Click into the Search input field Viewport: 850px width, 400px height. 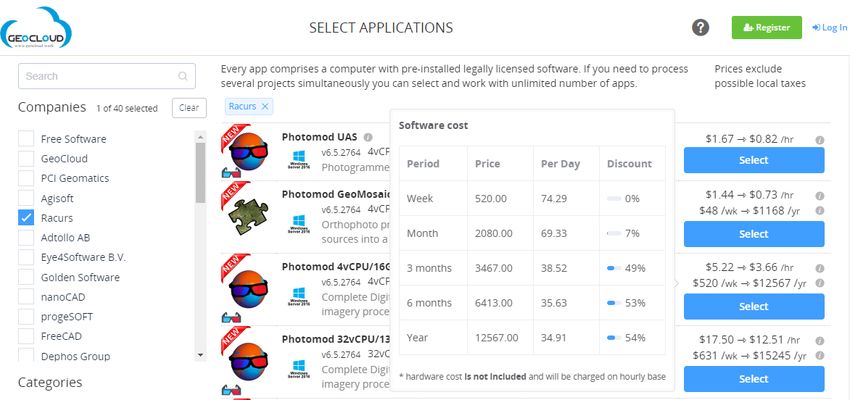[x=107, y=76]
